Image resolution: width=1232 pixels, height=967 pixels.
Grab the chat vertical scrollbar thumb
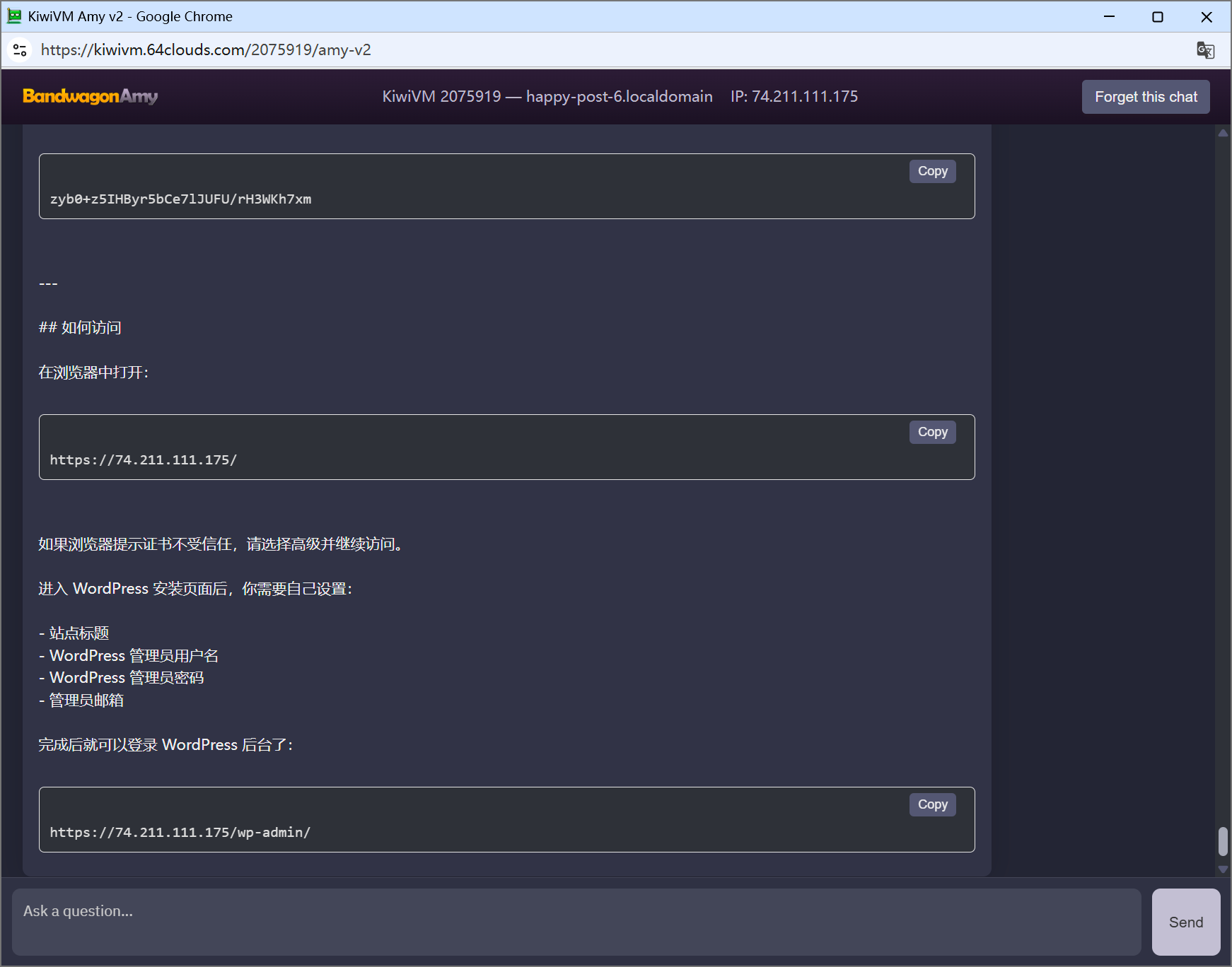1223,841
